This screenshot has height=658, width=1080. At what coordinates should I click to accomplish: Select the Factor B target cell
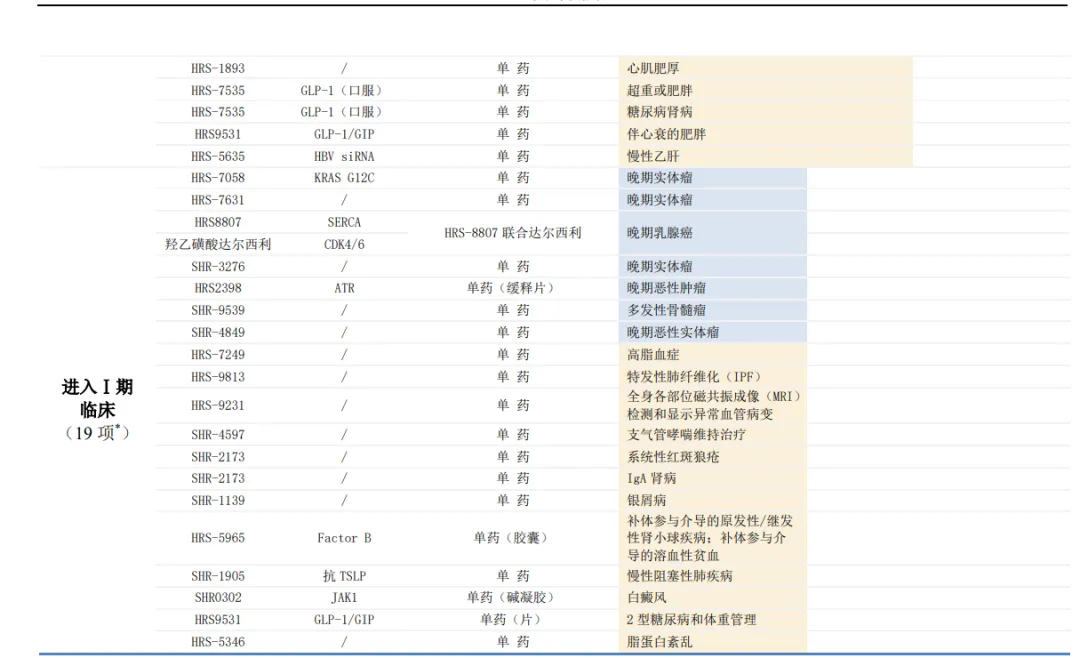(344, 538)
